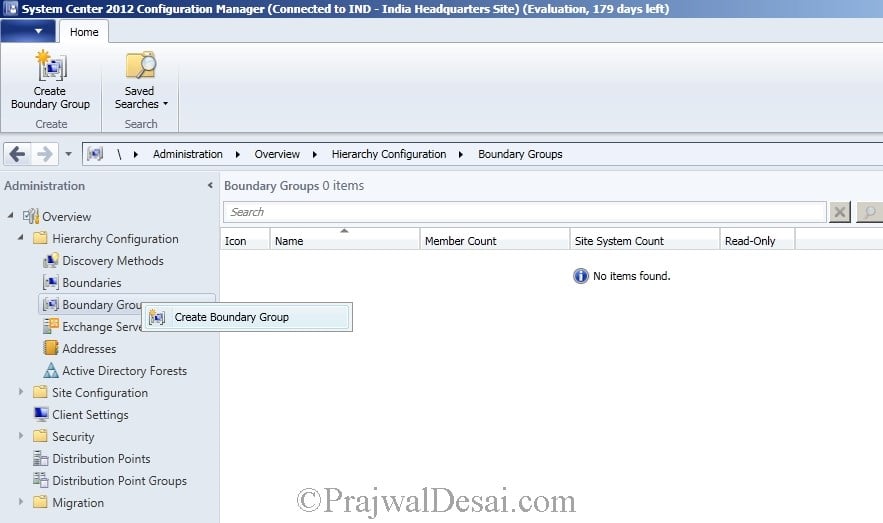This screenshot has width=883, height=523.
Task: Select the Boundaries tree label
Action: tap(92, 283)
